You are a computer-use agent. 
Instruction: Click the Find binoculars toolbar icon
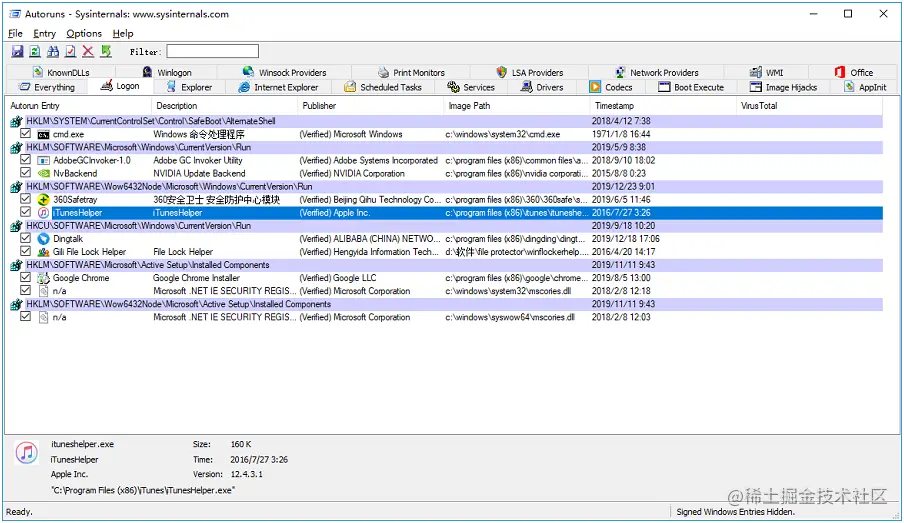(53, 51)
